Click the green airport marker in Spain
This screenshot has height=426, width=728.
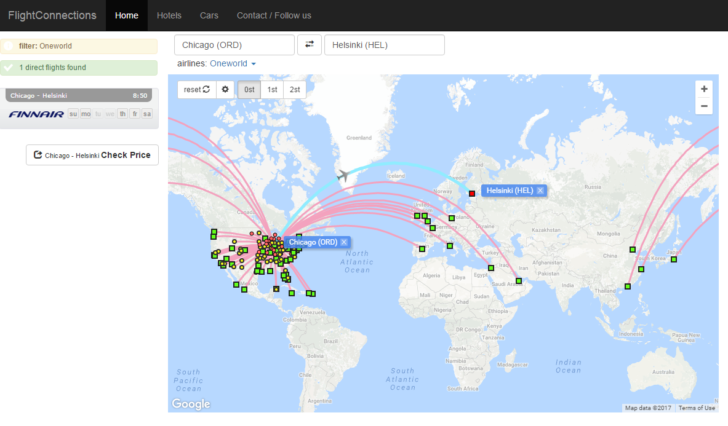(422, 249)
